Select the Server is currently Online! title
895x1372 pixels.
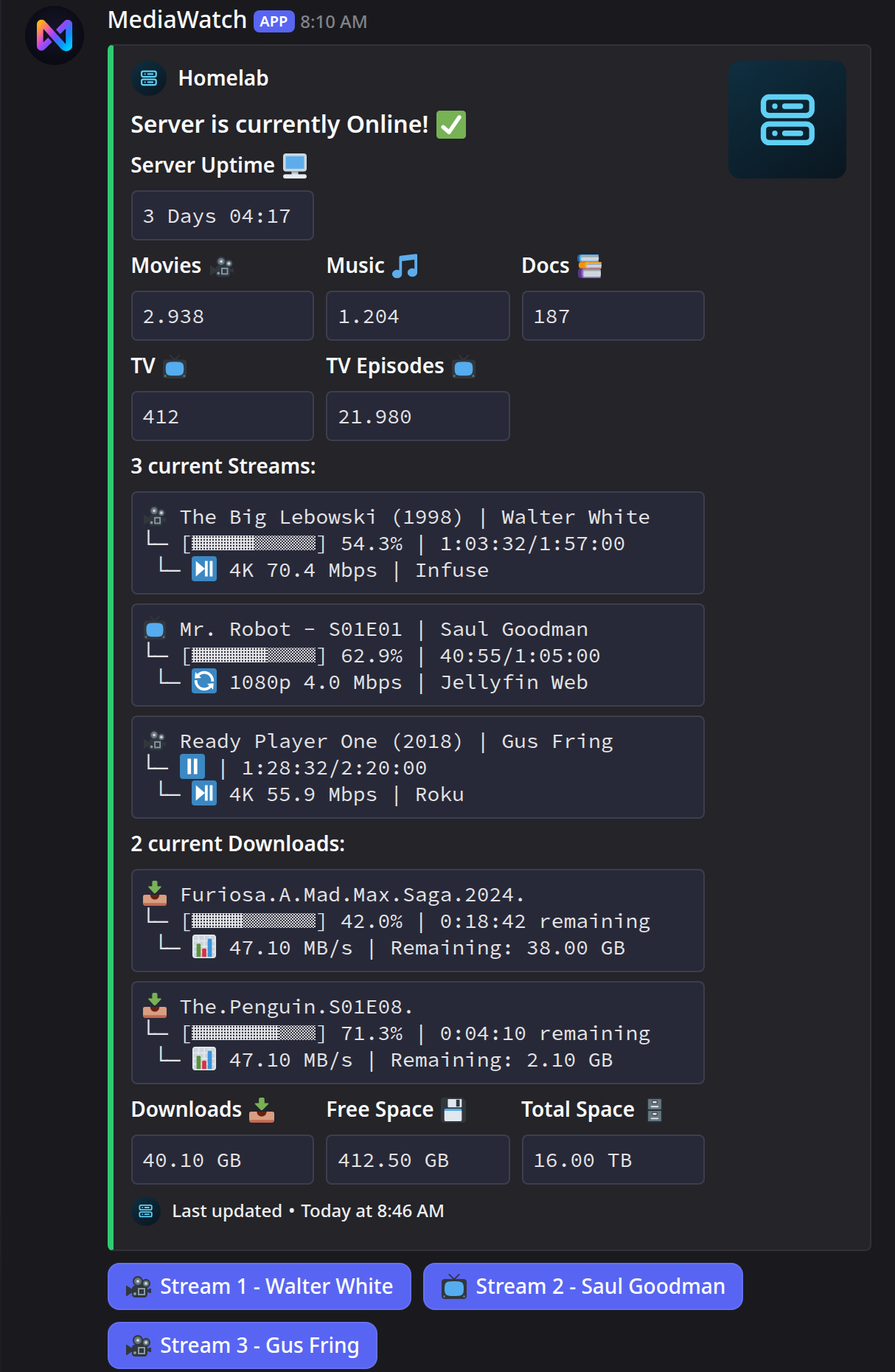[x=279, y=125]
